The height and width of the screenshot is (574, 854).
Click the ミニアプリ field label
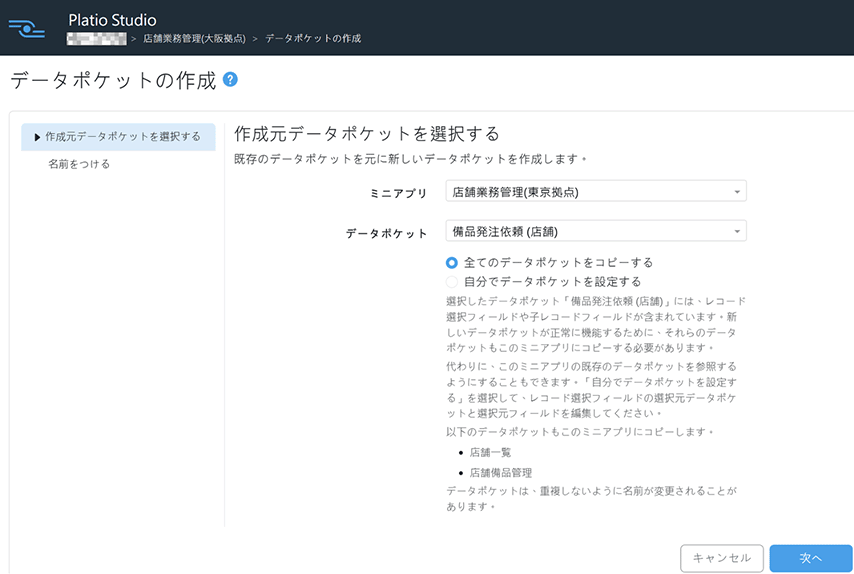click(398, 193)
